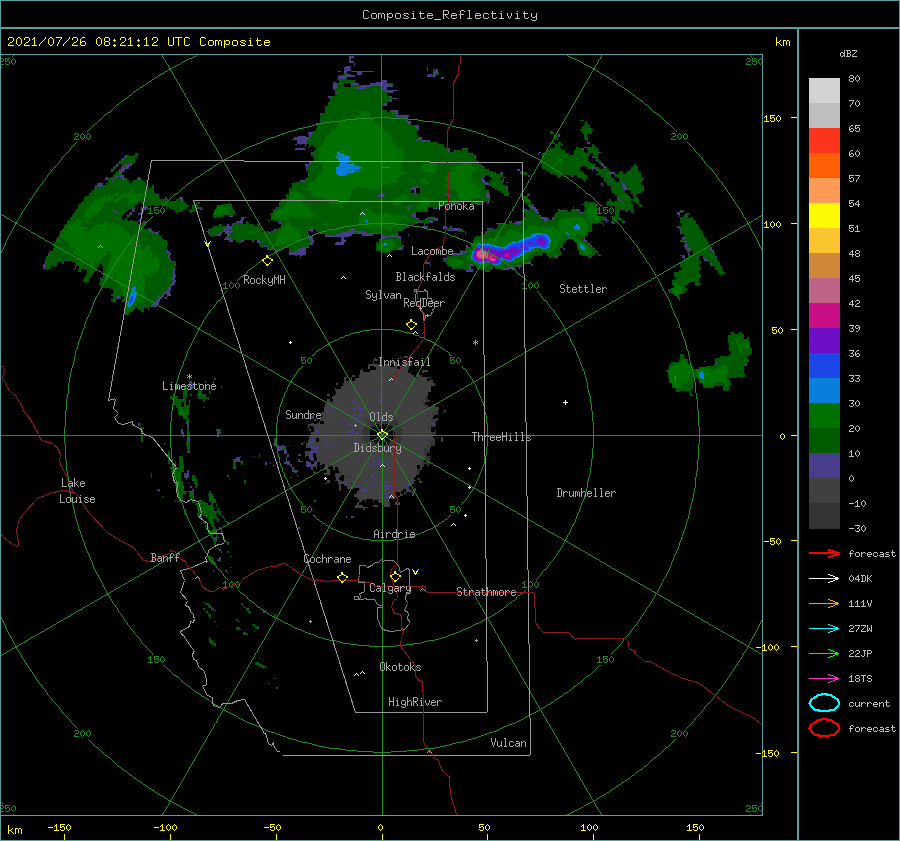Pick the yellow swatch between 54 and 51
The width and height of the screenshot is (900, 841).
click(824, 215)
